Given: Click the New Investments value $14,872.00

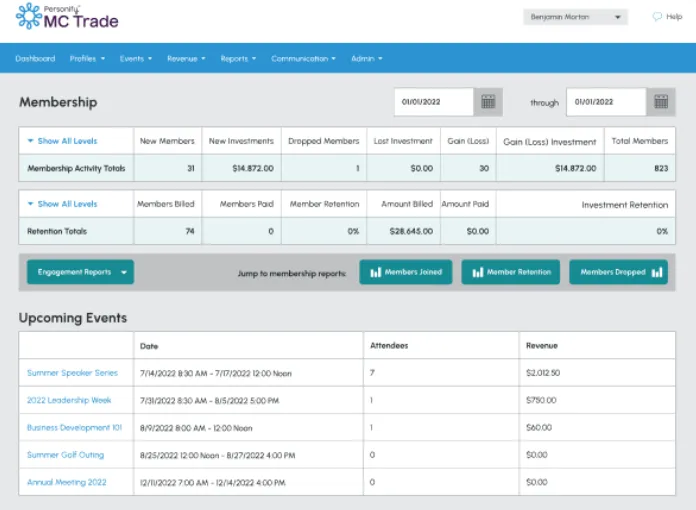Looking at the screenshot, I should [x=253, y=168].
